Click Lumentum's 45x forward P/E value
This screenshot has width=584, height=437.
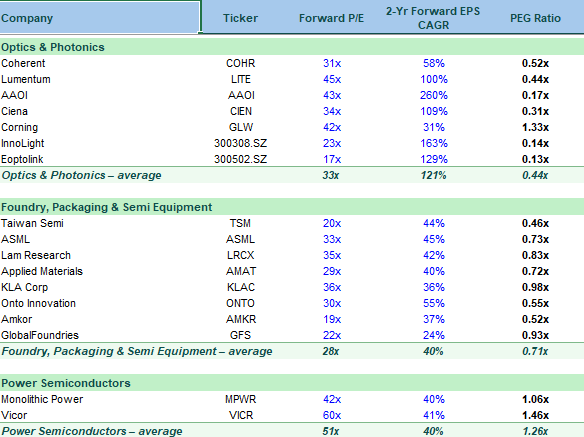point(332,79)
